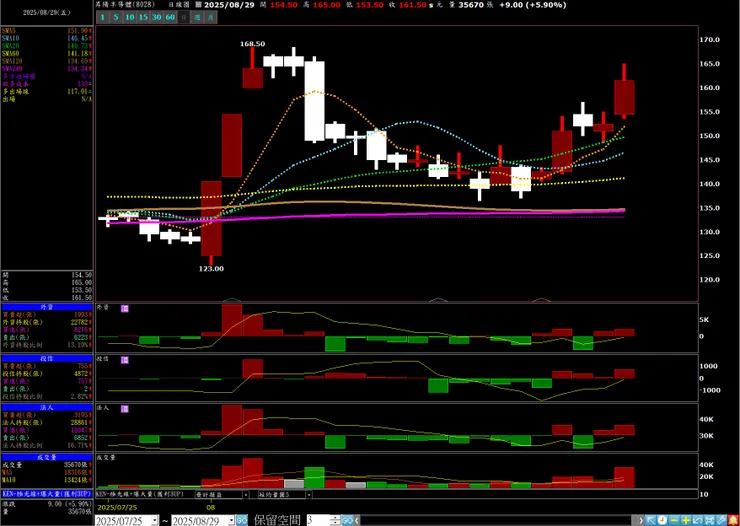Select the 1-minute timeframe button
This screenshot has height=526, width=740.
(x=103, y=17)
